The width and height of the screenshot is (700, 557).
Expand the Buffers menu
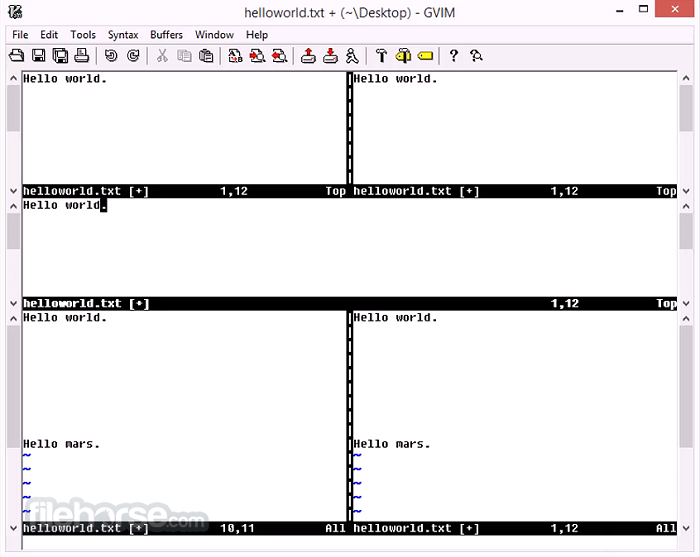(166, 34)
